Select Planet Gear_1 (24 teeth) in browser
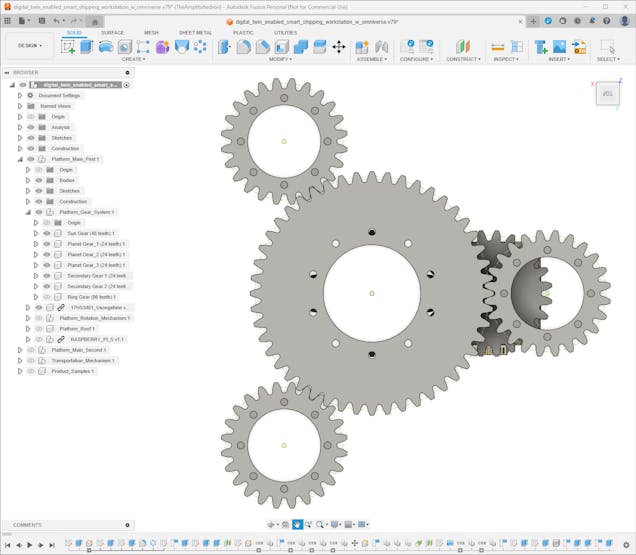The height and width of the screenshot is (555, 636). [x=96, y=244]
